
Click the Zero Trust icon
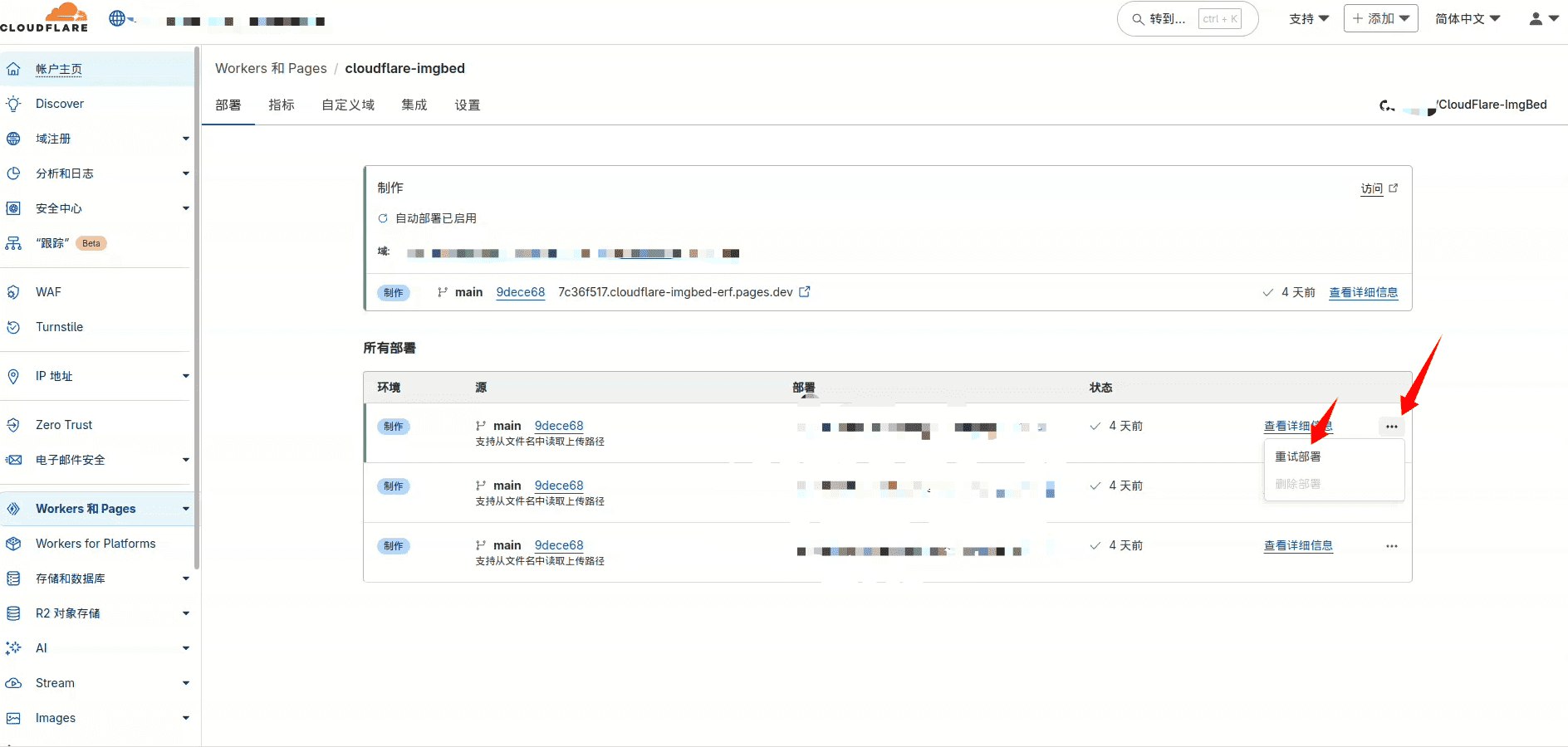[13, 425]
